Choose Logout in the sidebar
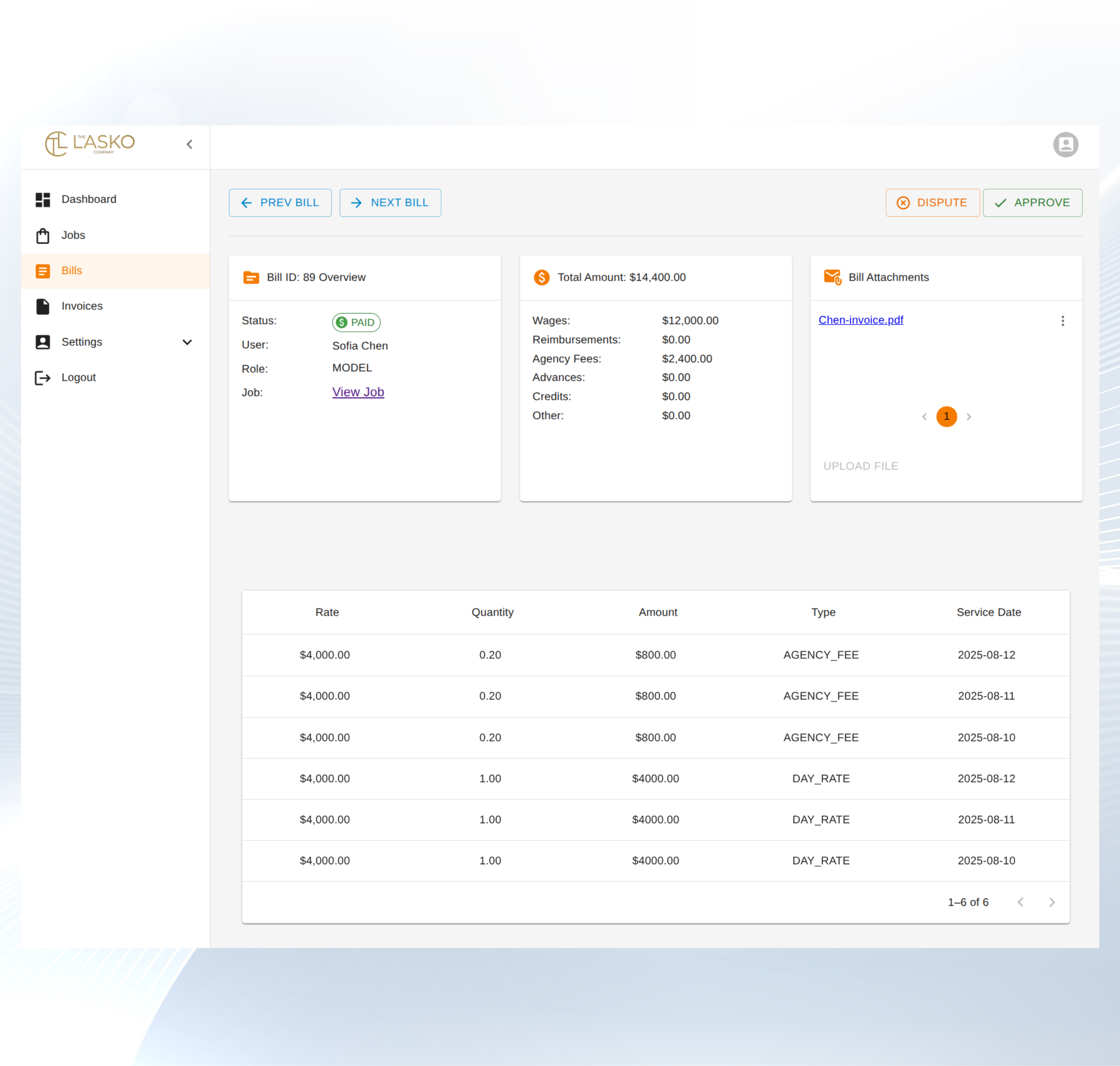The width and height of the screenshot is (1120, 1066). (x=115, y=378)
